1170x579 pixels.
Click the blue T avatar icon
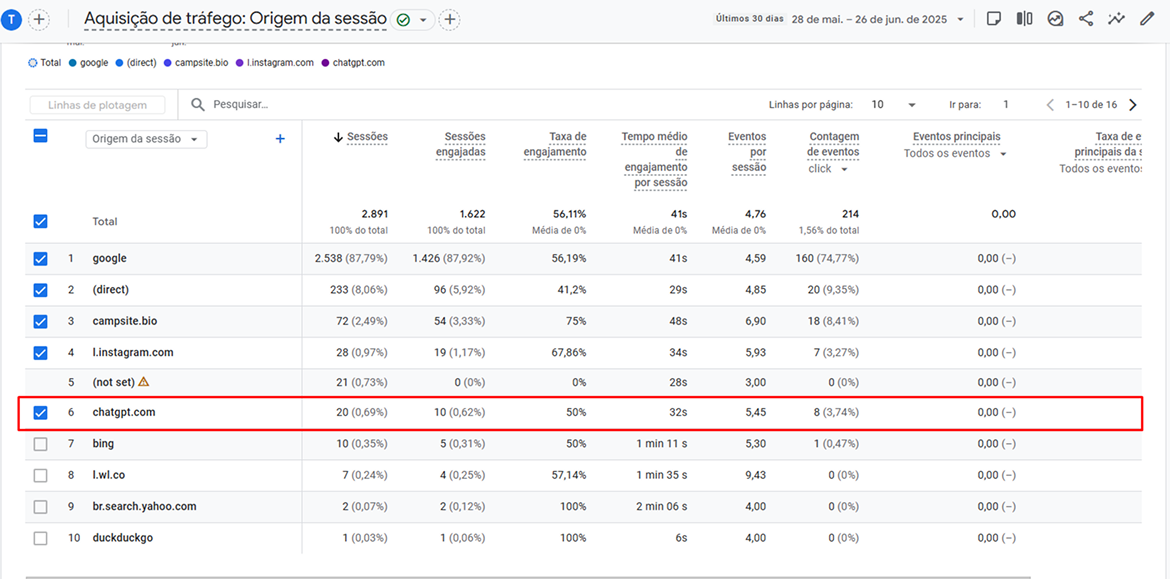click(x=11, y=19)
